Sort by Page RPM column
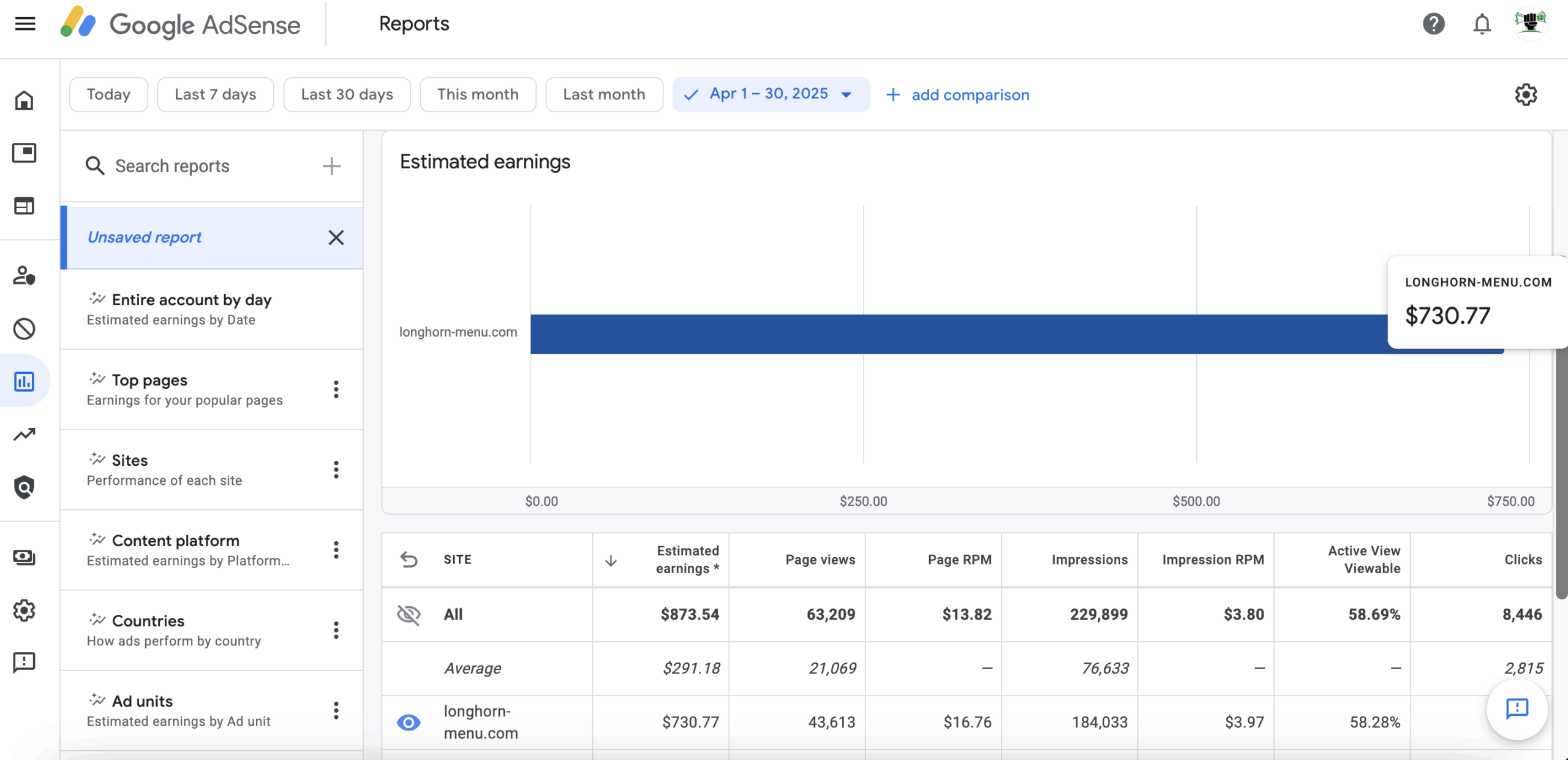 tap(959, 559)
